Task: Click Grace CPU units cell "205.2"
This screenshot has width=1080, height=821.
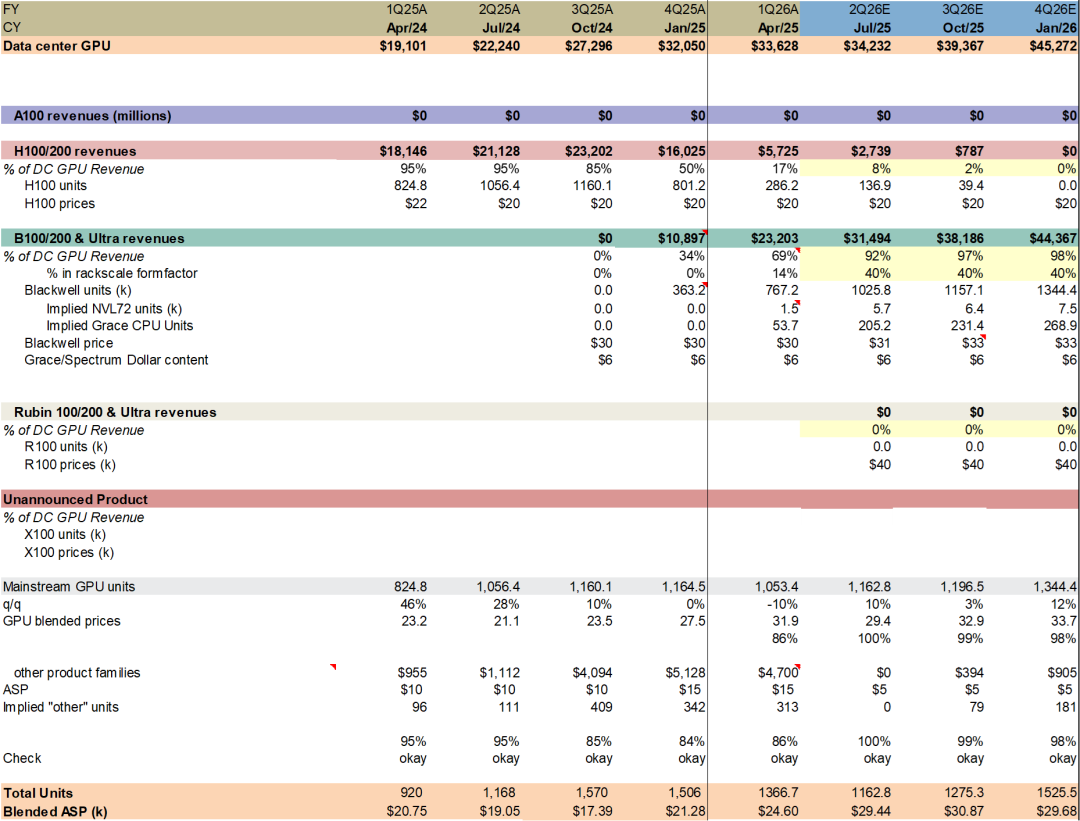Action: 874,326
